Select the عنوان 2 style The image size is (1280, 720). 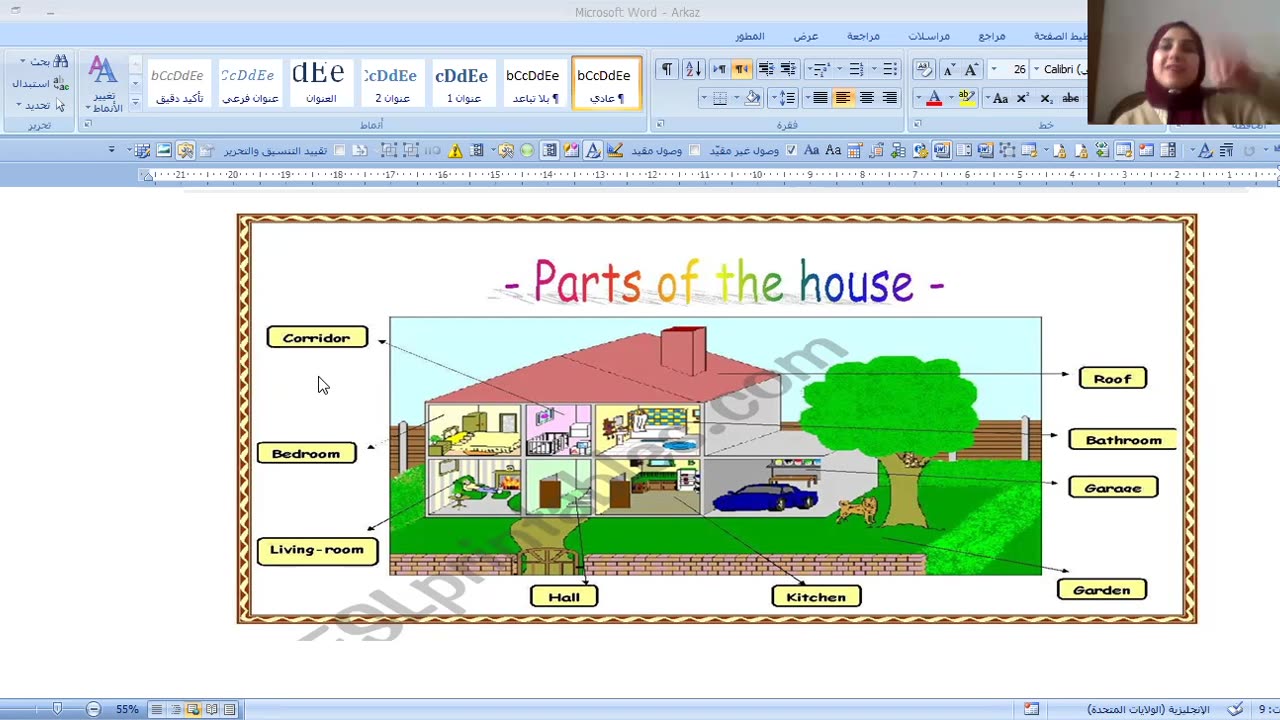pos(391,84)
